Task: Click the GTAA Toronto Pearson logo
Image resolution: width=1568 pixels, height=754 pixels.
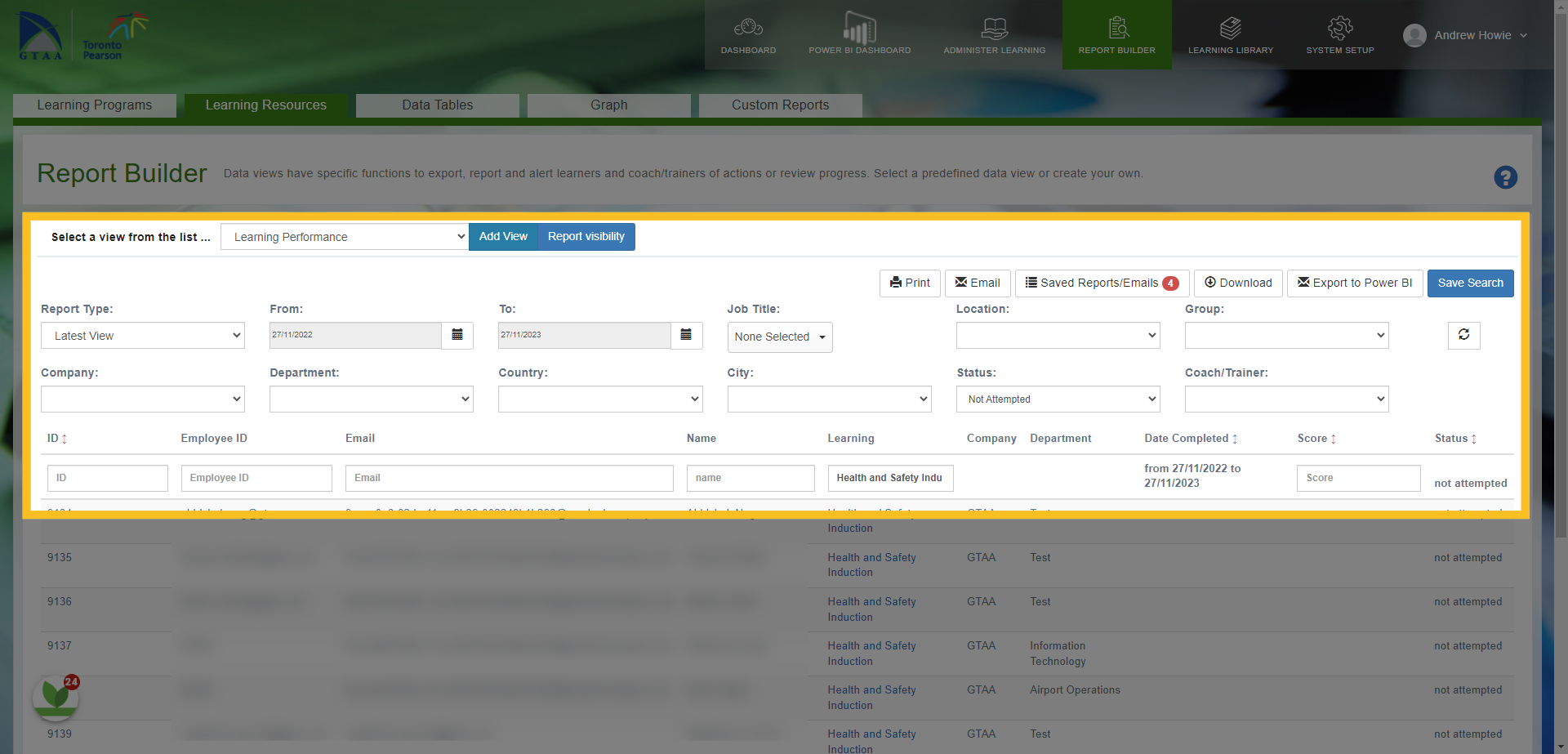Action: pos(82,35)
